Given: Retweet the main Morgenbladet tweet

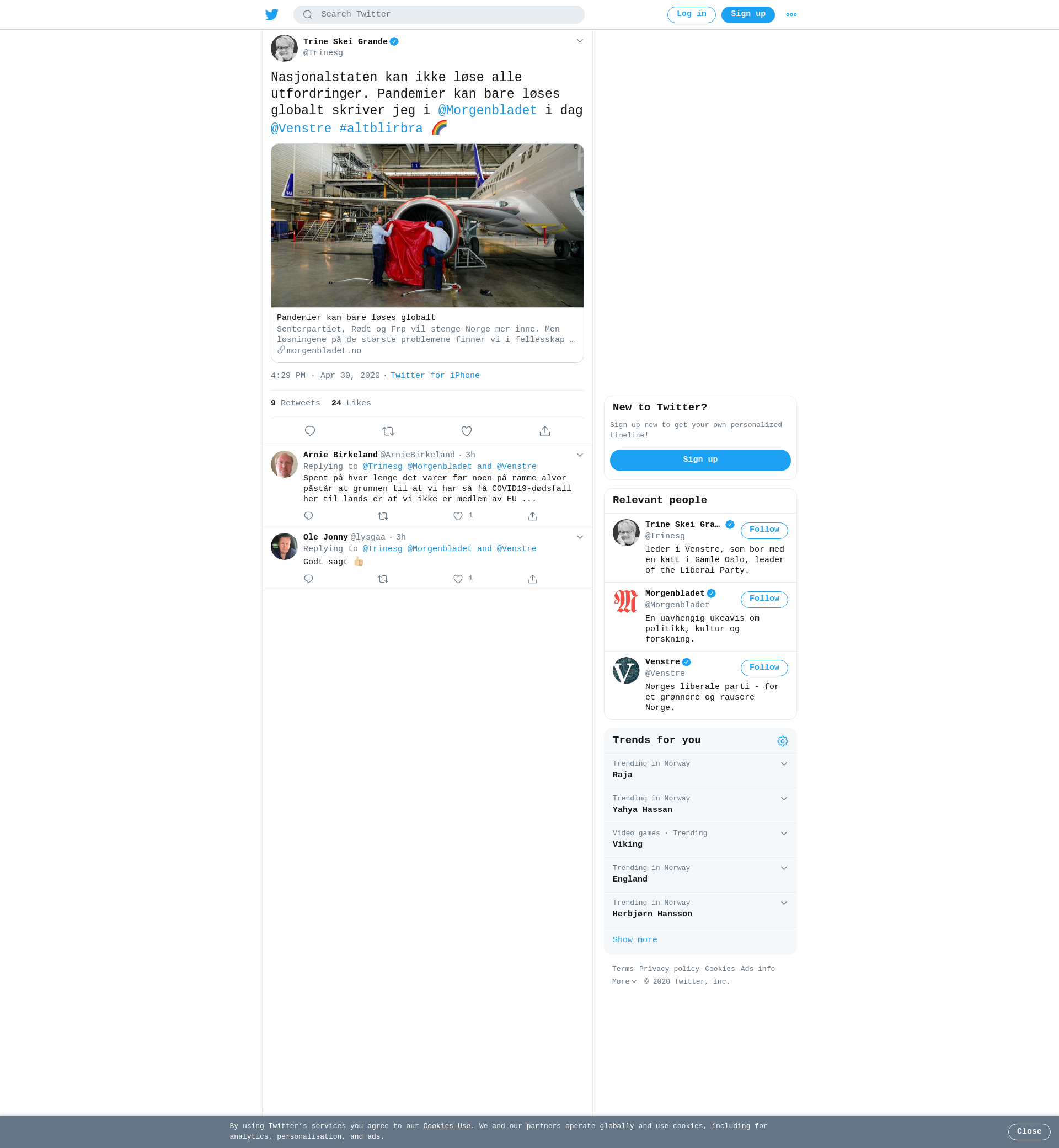Looking at the screenshot, I should tap(388, 431).
